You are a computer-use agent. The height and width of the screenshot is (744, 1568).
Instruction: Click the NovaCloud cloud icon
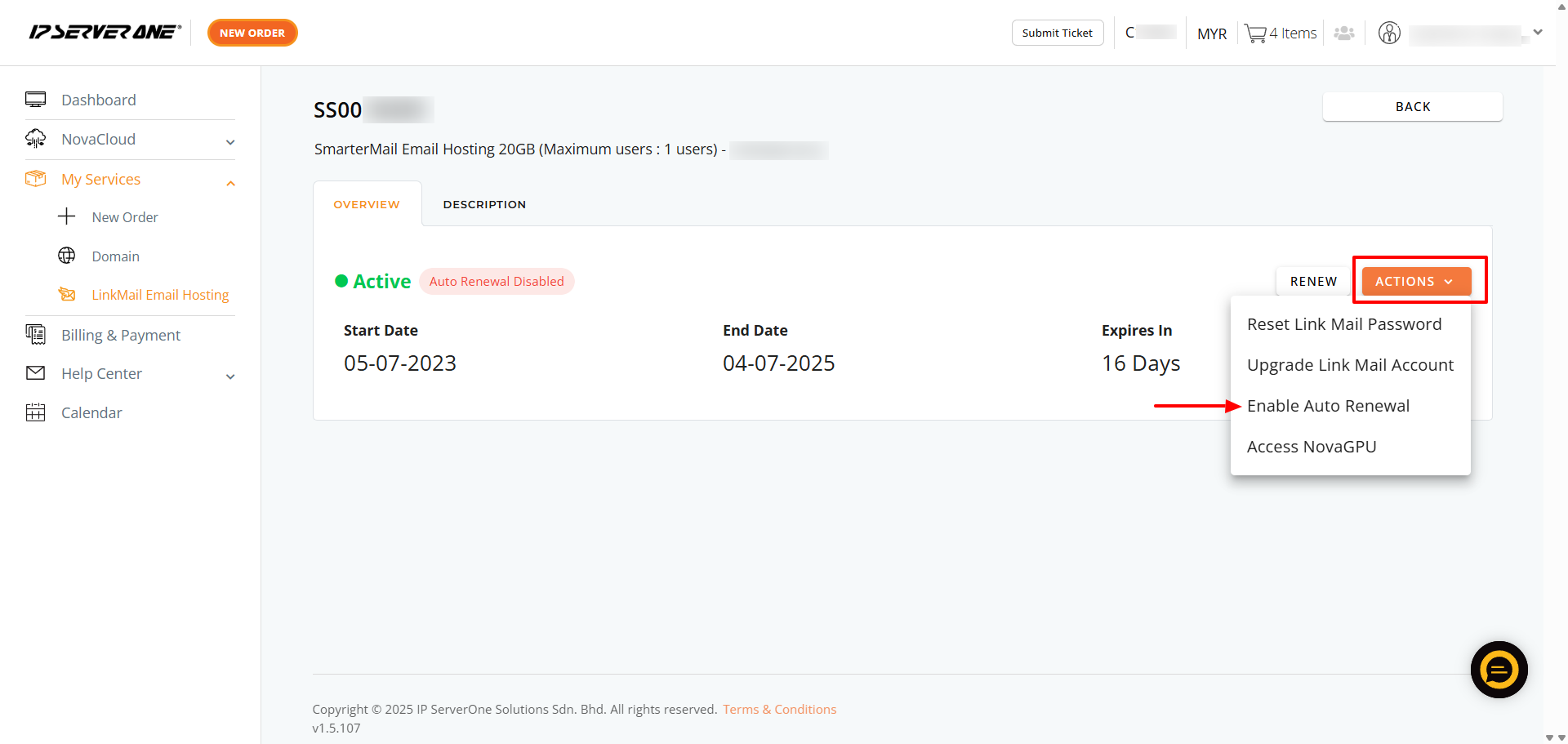35,139
